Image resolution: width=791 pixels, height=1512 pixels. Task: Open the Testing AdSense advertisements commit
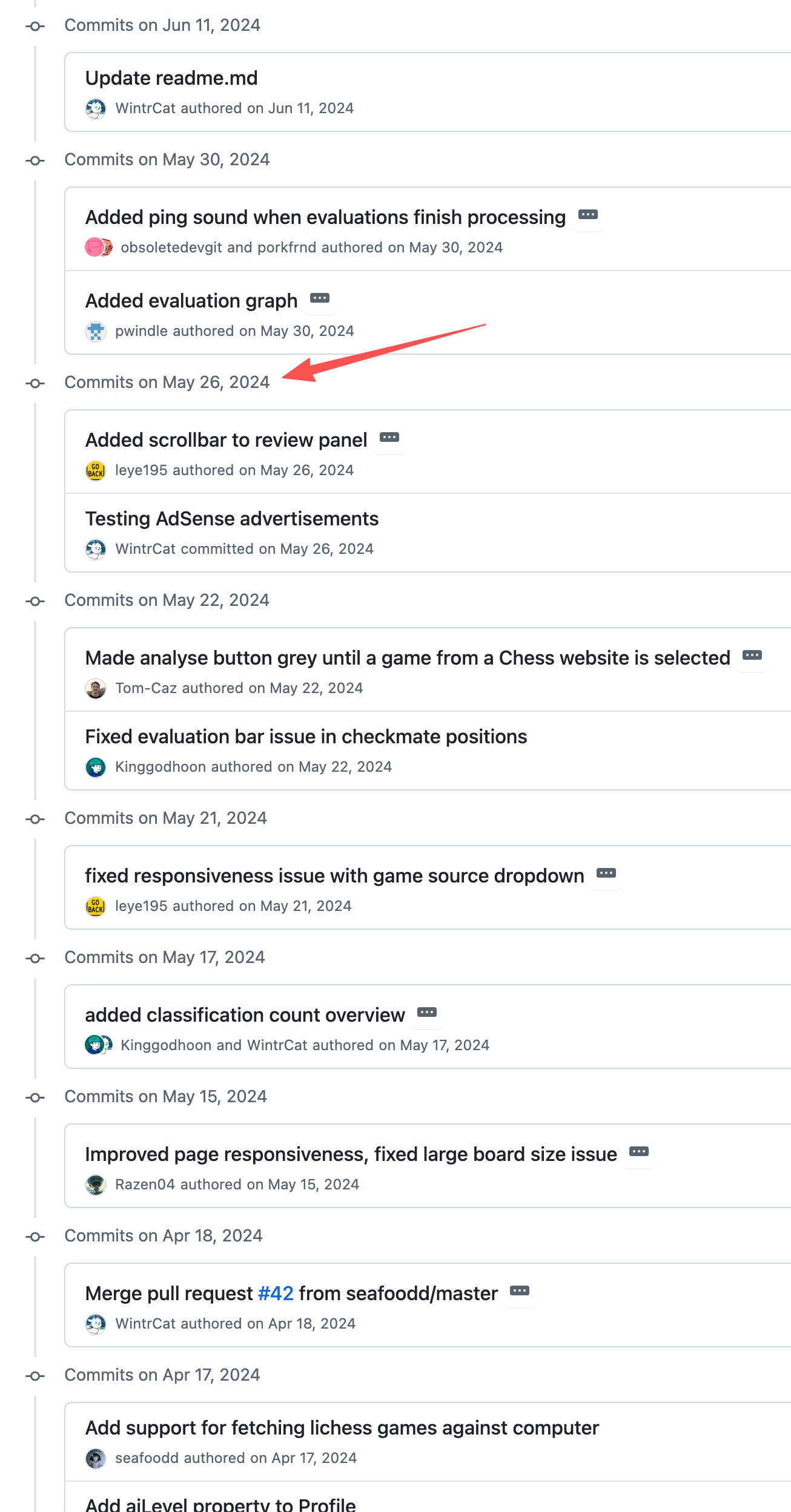click(x=232, y=519)
